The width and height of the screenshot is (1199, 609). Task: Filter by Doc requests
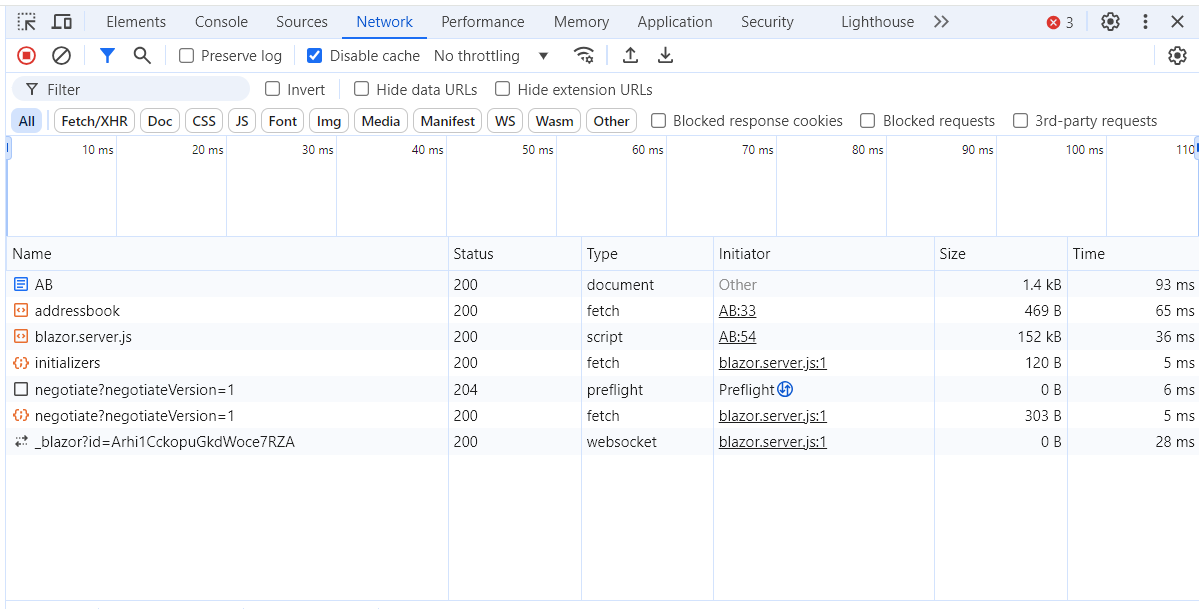click(160, 121)
